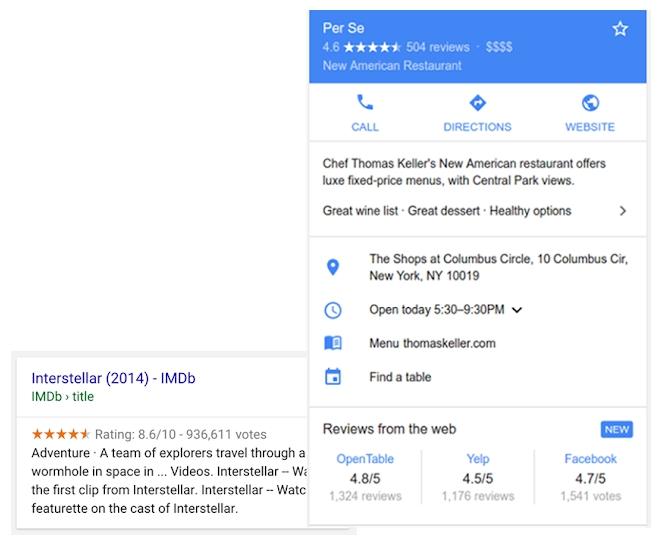The width and height of the screenshot is (665, 536).
Task: Open Facebook reviews link
Action: tap(590, 459)
